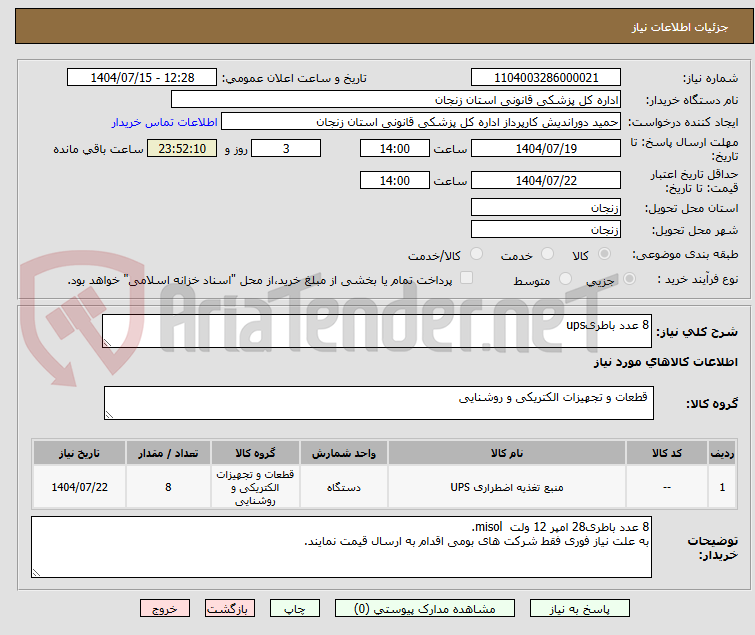Click the جزئیات اطلاعات نیاز header title

click(x=679, y=27)
